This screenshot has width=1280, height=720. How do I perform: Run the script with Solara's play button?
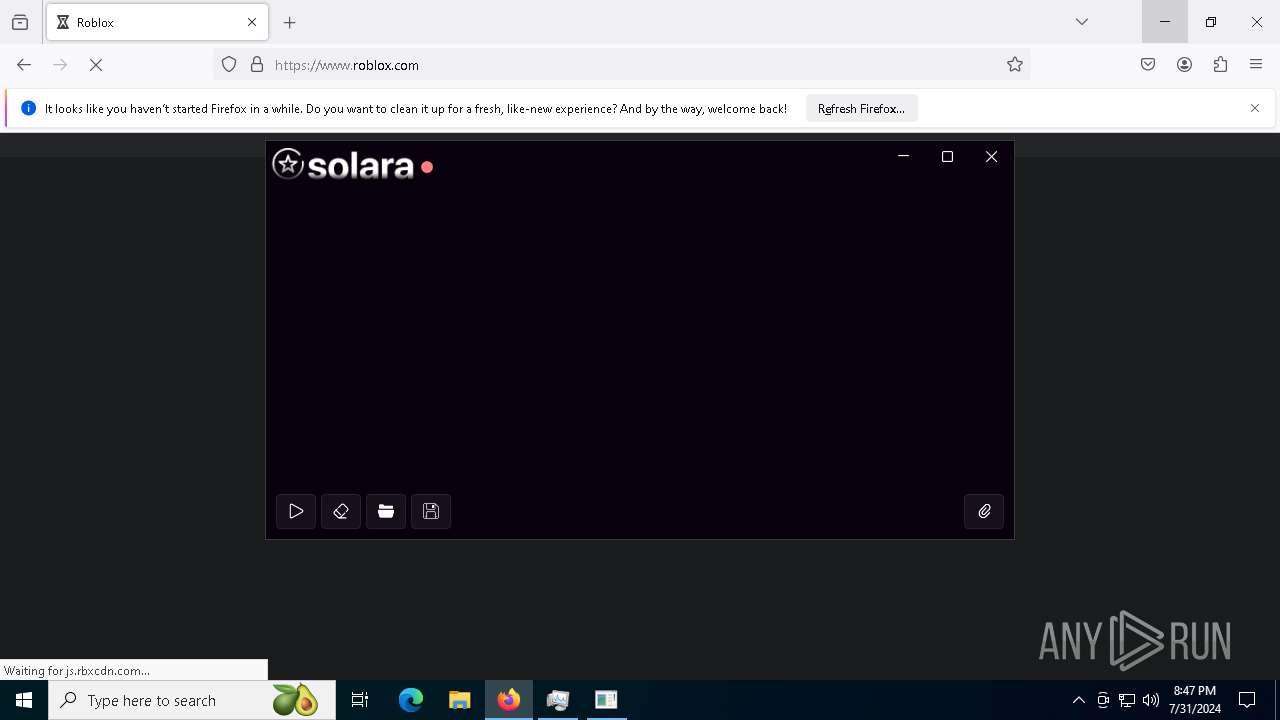pos(296,511)
